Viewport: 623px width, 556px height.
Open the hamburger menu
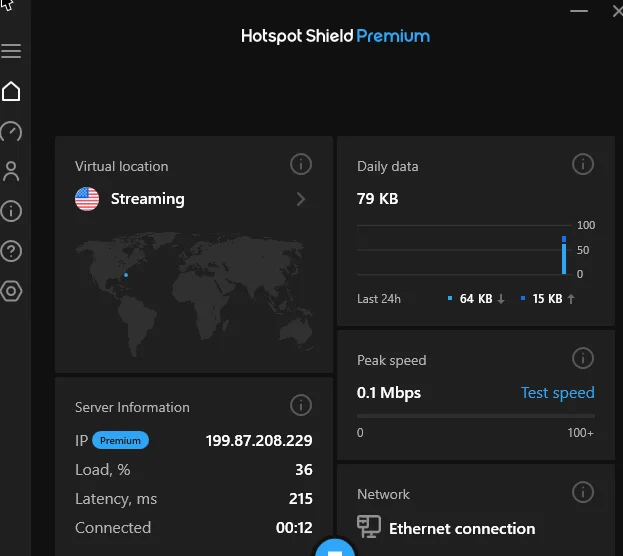tap(11, 51)
